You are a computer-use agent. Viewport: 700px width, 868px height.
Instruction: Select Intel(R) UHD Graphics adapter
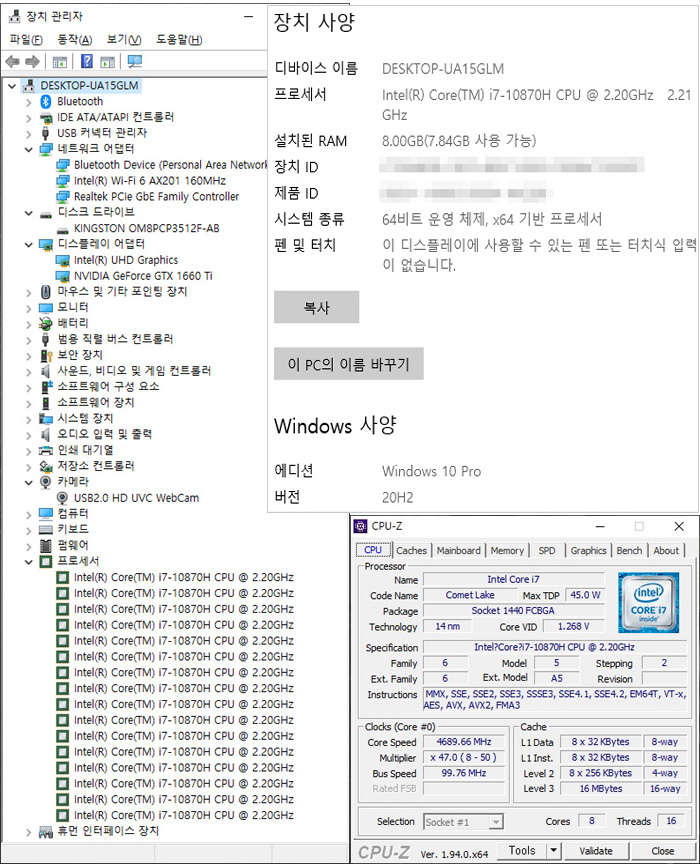(126, 260)
